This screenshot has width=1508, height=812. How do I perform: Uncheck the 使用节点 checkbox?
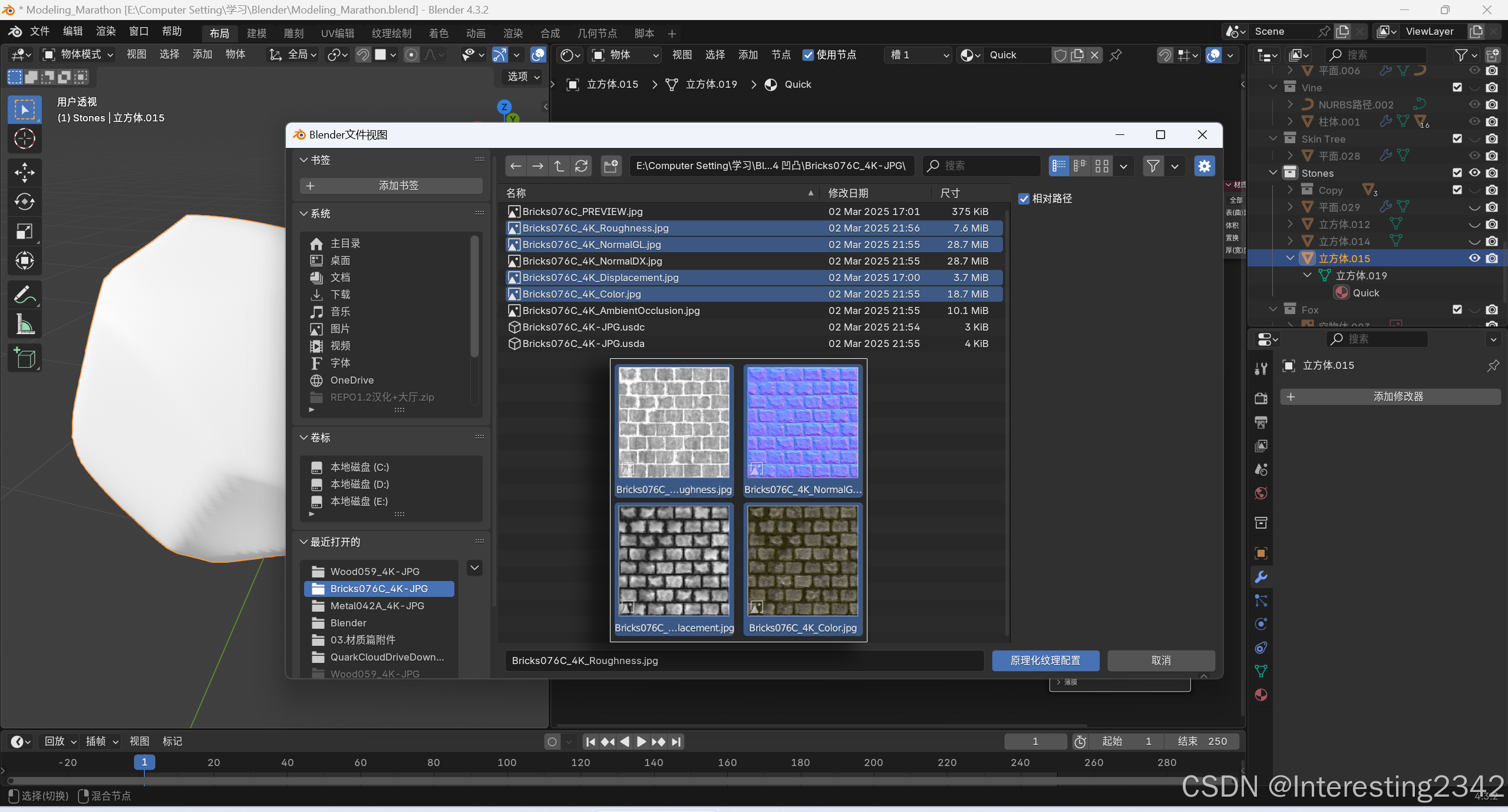click(808, 55)
